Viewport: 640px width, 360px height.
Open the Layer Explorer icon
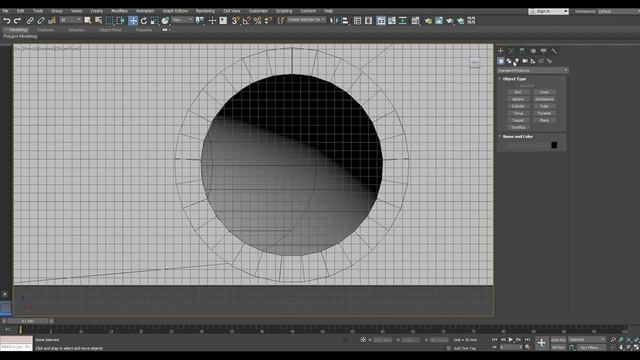pos(368,20)
